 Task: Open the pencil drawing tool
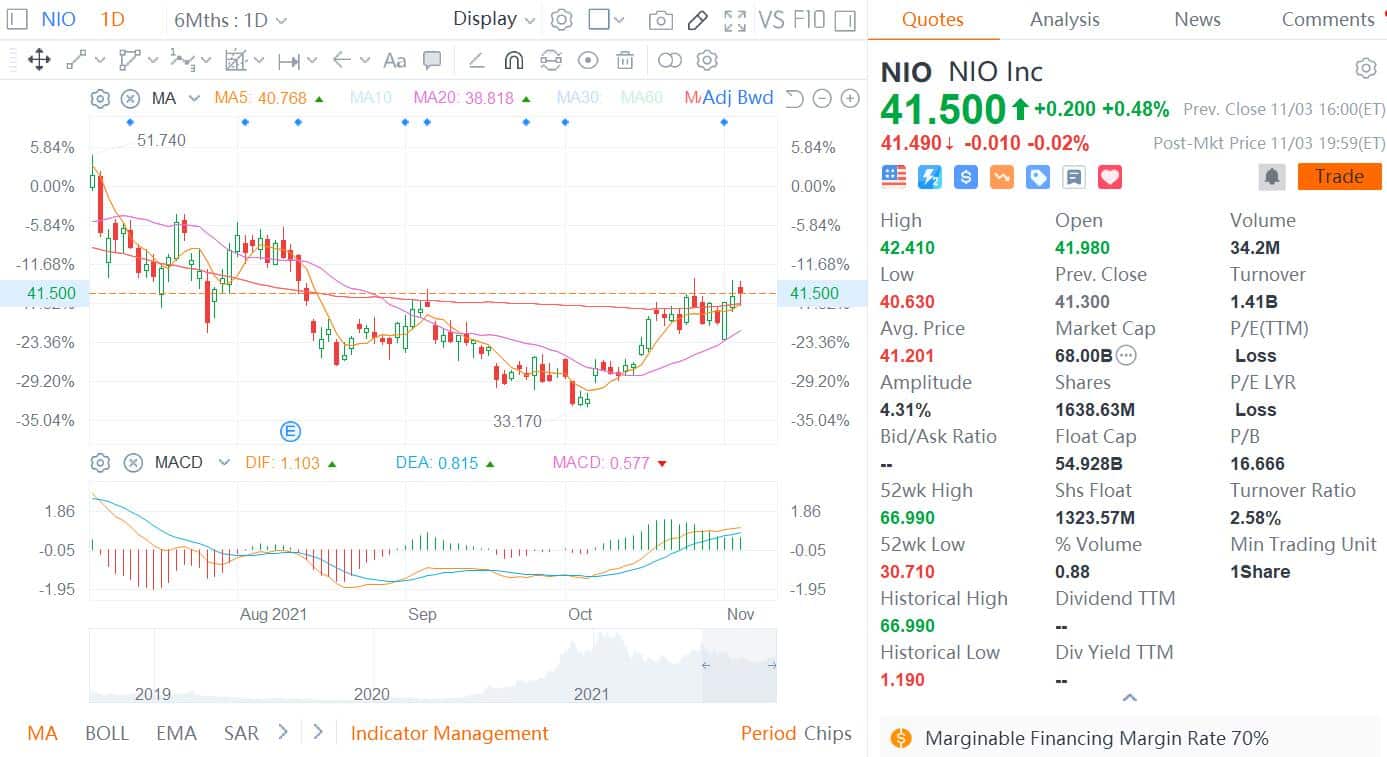click(x=697, y=18)
